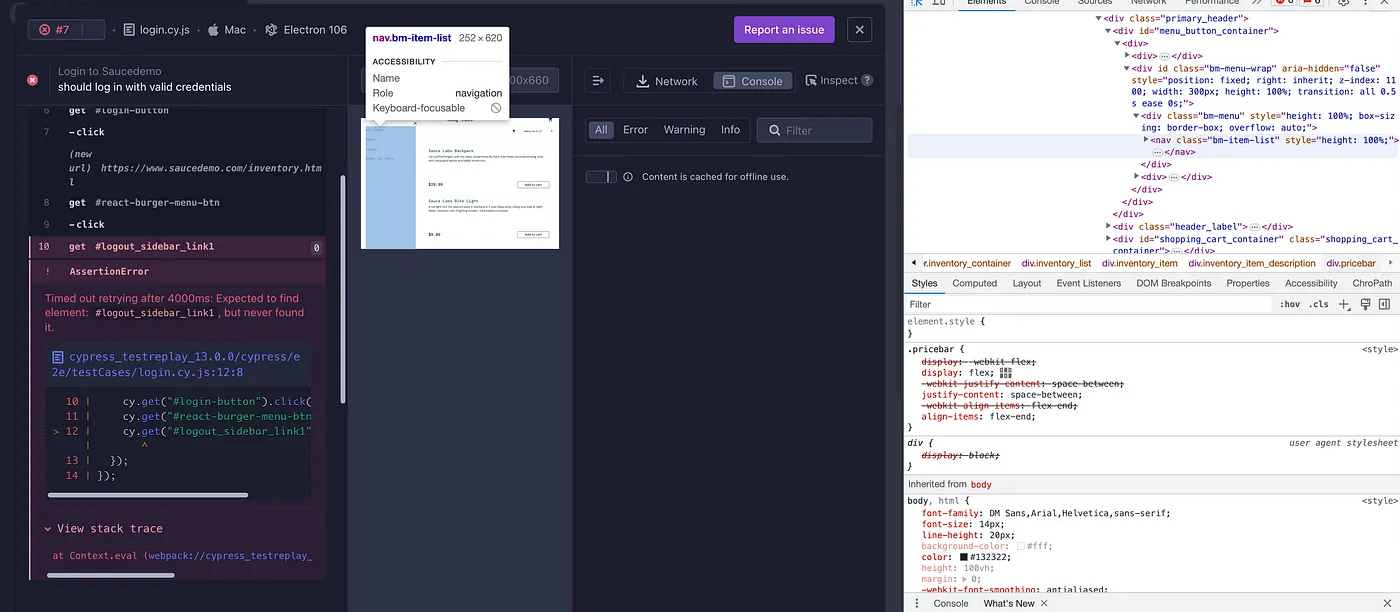The image size is (1400, 612).
Task: Expand div#menu_button_container in the DOM tree
Action: [x=1107, y=31]
